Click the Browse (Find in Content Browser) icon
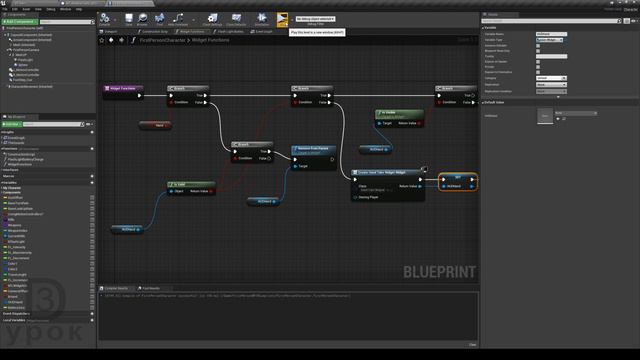This screenshot has width=640, height=360. [142, 19]
